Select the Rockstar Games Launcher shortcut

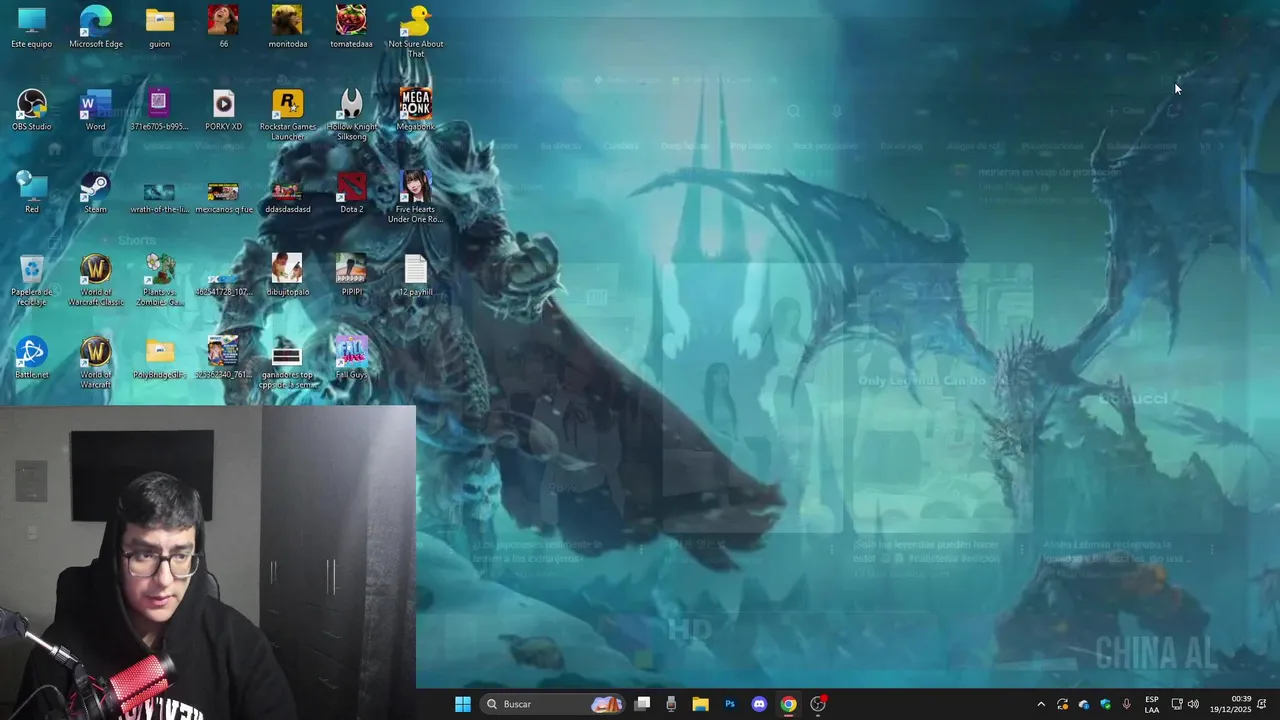(288, 114)
